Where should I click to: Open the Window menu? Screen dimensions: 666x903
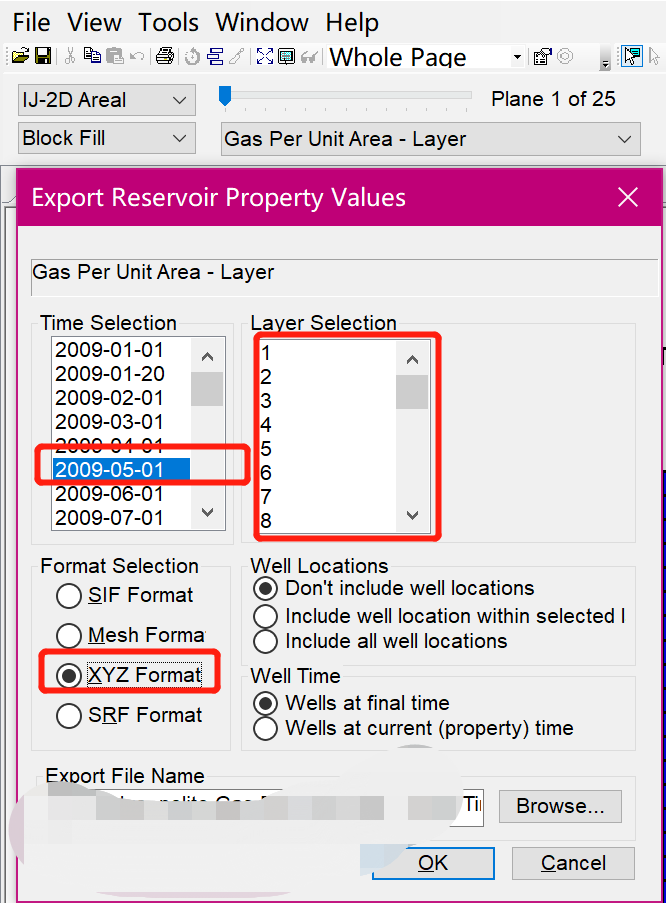[x=261, y=22]
